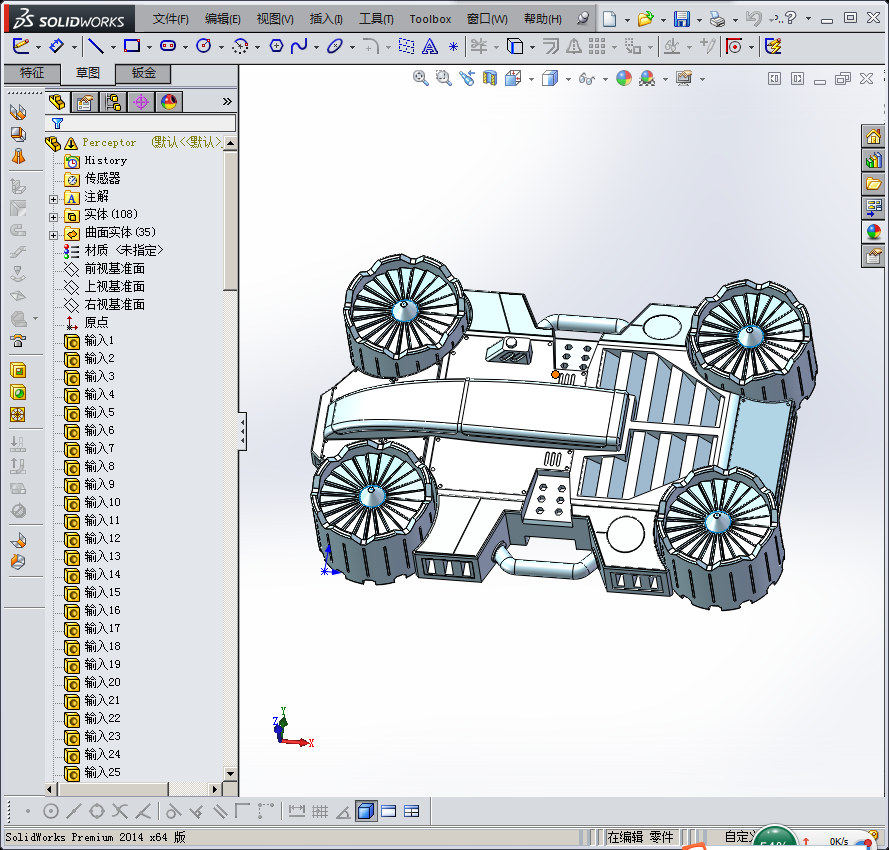
Task: Switch to the 钣金 tab
Action: coord(143,73)
